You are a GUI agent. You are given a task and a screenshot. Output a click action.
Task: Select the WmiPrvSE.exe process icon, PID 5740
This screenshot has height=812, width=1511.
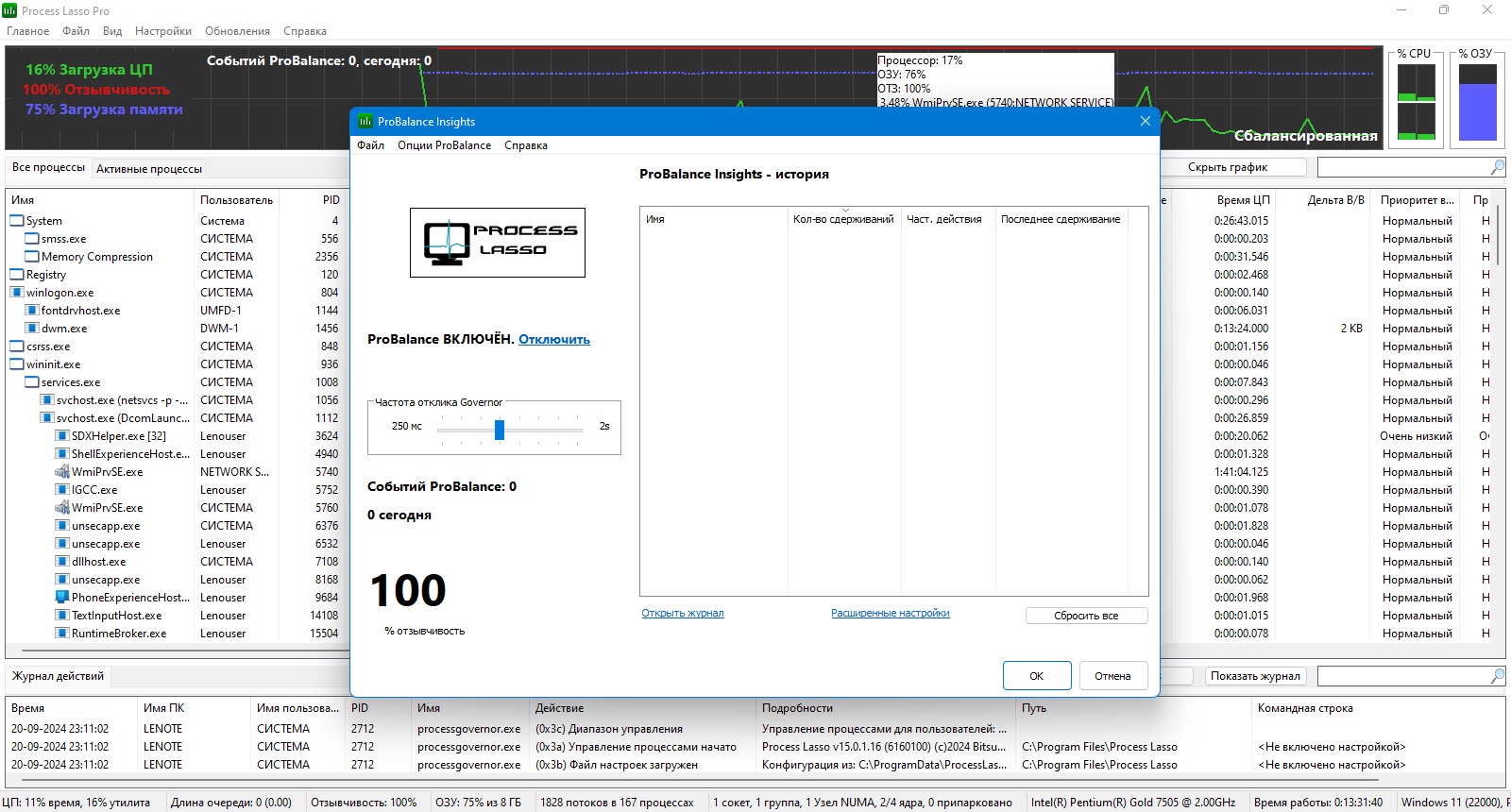[x=62, y=472]
